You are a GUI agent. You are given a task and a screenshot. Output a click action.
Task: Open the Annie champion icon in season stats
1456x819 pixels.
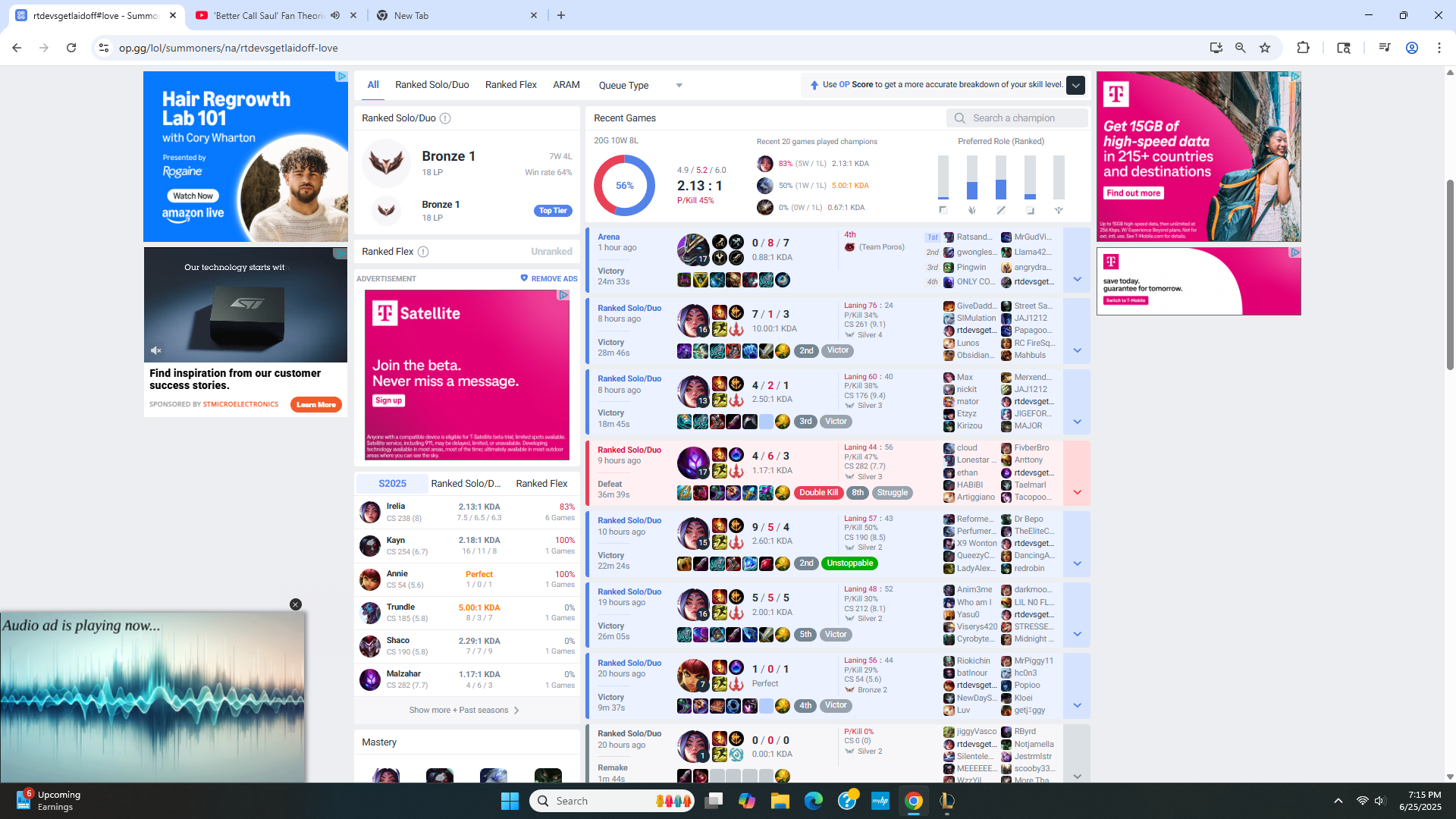tap(370, 579)
